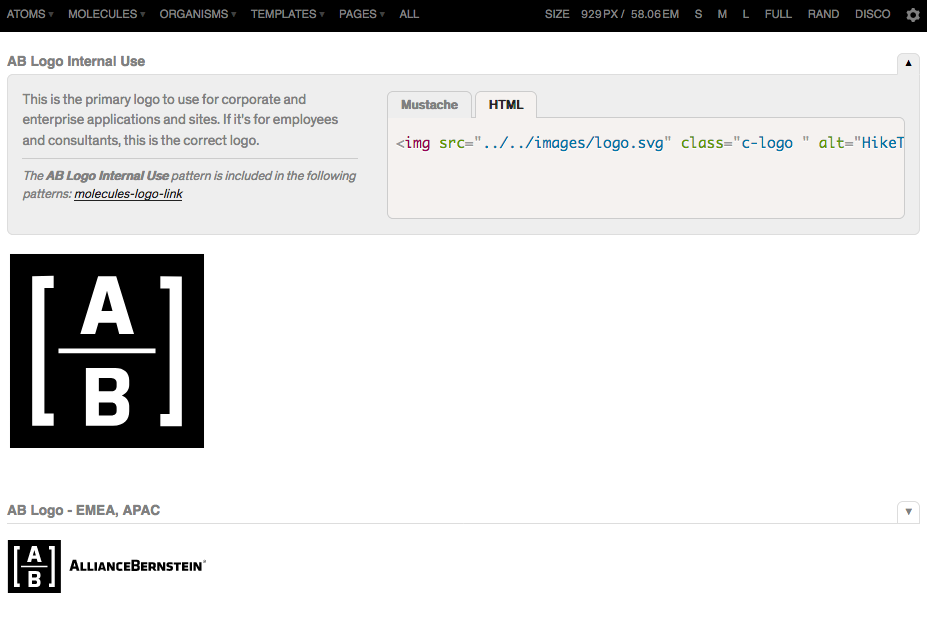Click the 'This is the primary logo' description
The height and width of the screenshot is (623, 927).
click(180, 120)
